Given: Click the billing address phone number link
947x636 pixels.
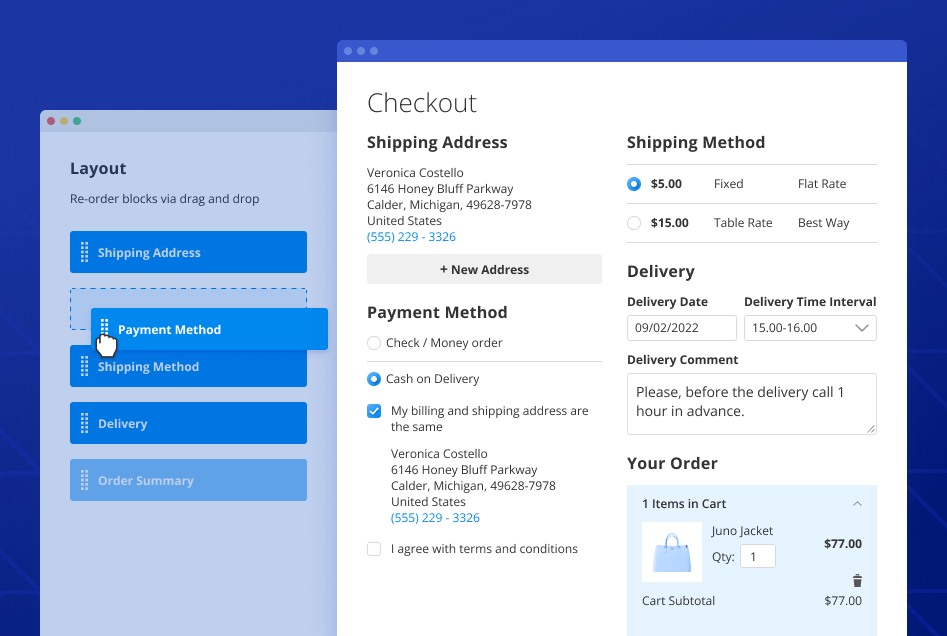Looking at the screenshot, I should coord(435,518).
